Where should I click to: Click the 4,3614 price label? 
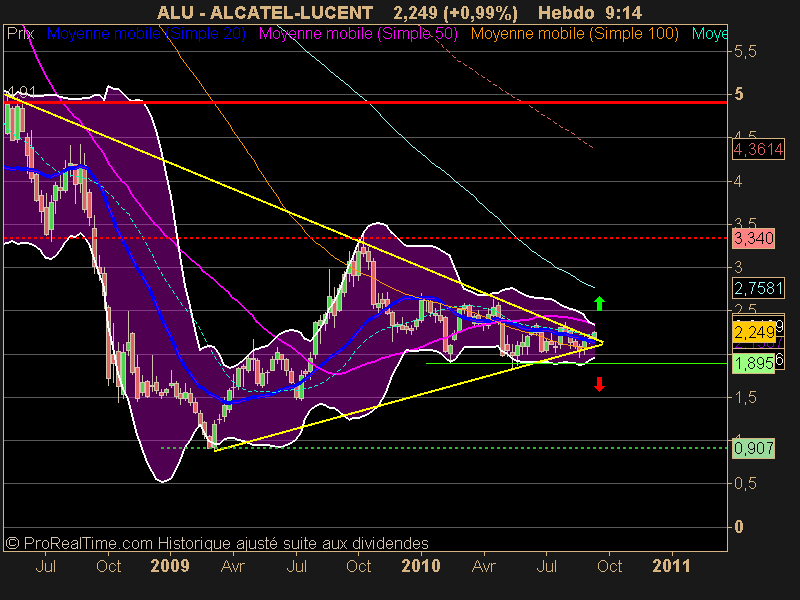(758, 149)
